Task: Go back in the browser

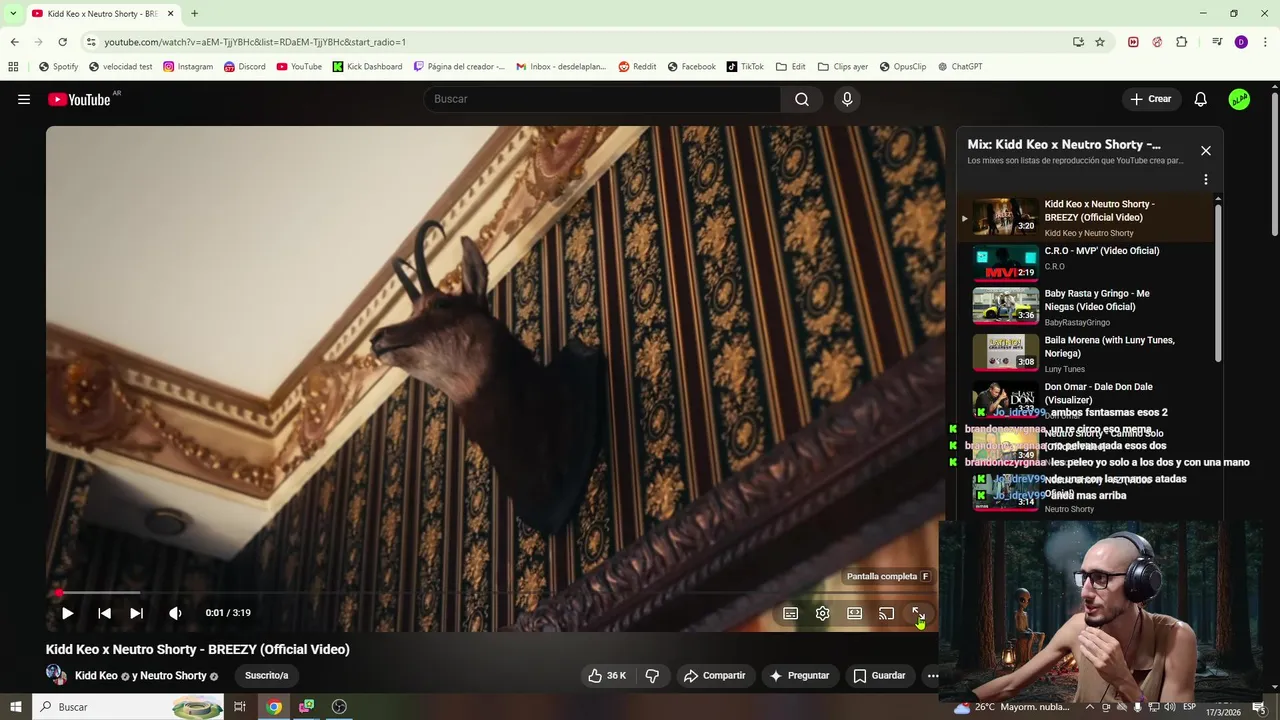Action: (14, 42)
